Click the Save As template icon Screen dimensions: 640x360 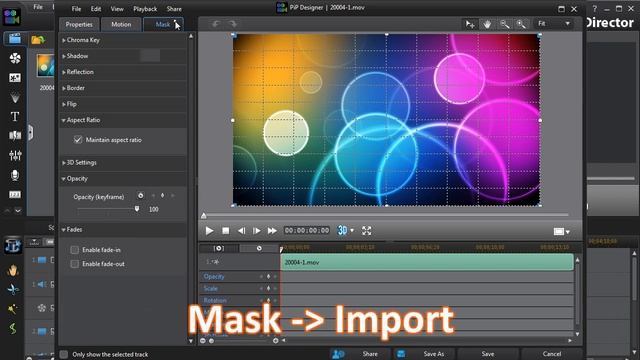(401, 354)
